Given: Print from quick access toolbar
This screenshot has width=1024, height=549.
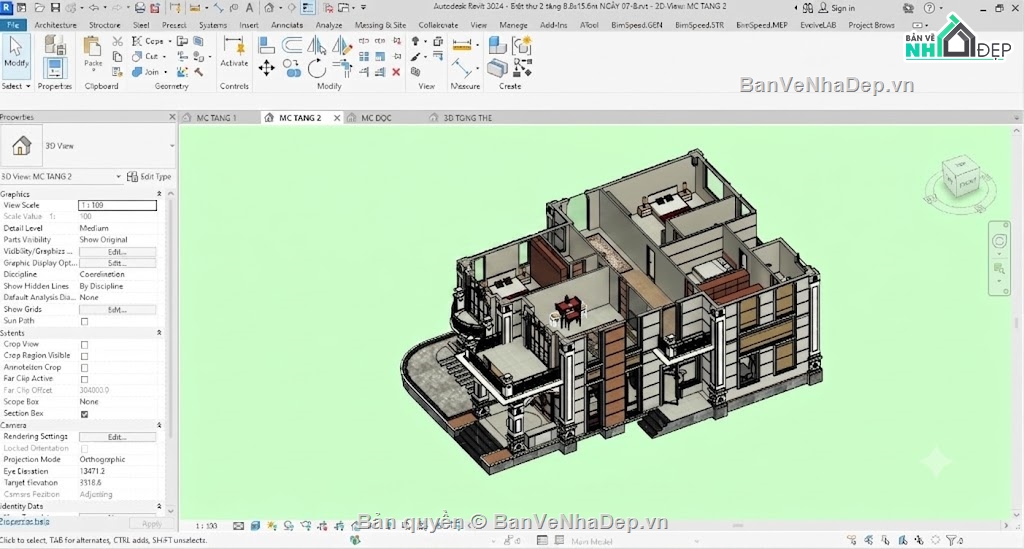Looking at the screenshot, I should tap(140, 8).
